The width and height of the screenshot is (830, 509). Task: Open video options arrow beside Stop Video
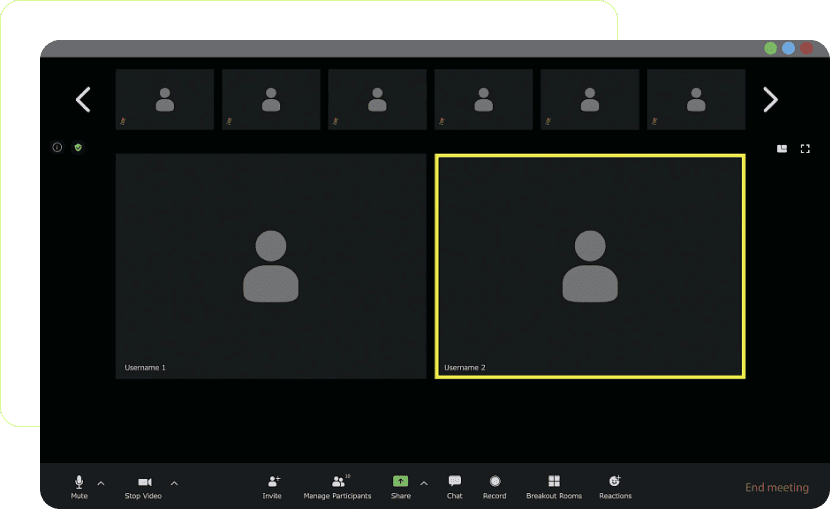pyautogui.click(x=174, y=483)
